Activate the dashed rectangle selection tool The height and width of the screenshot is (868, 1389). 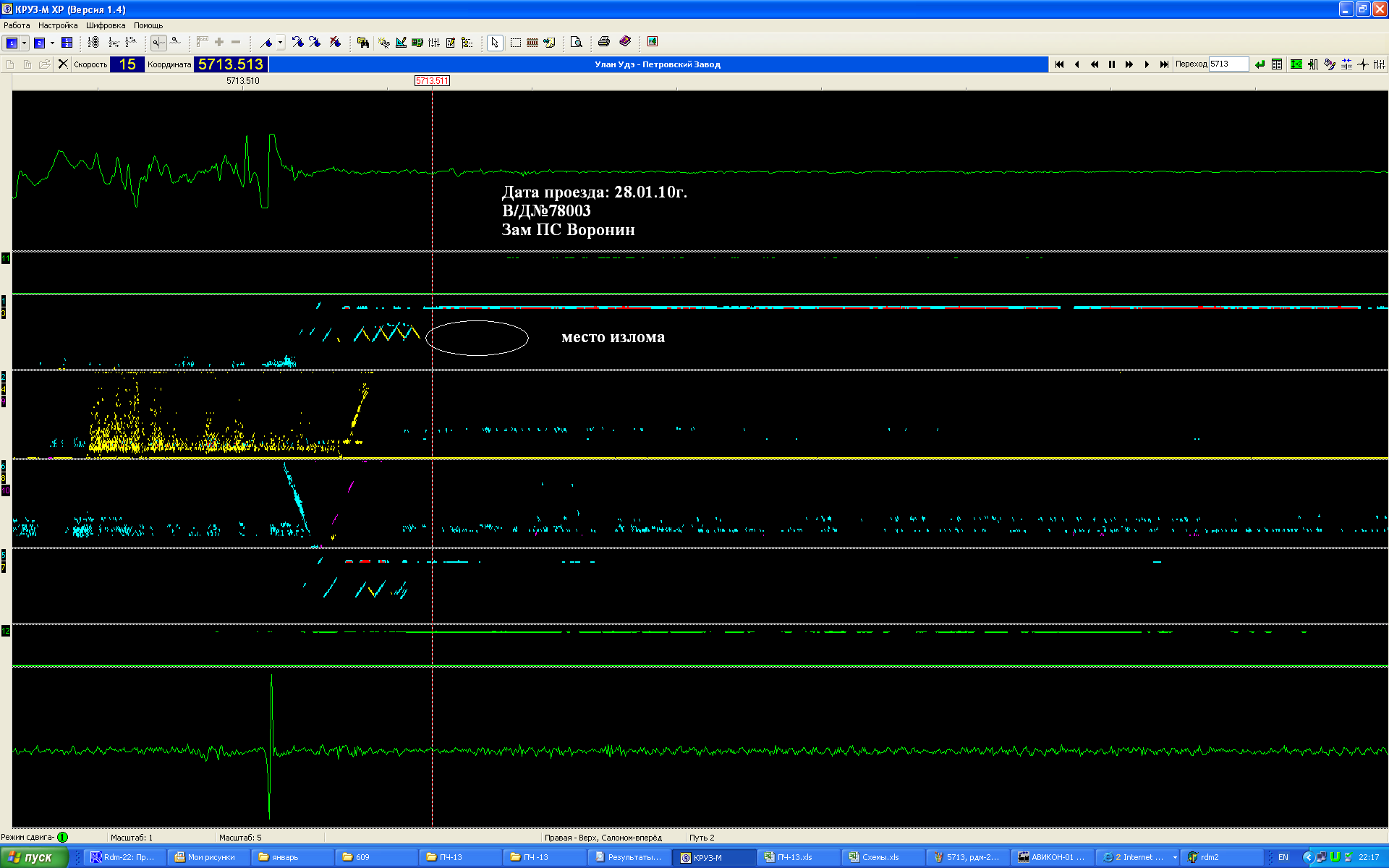point(515,43)
